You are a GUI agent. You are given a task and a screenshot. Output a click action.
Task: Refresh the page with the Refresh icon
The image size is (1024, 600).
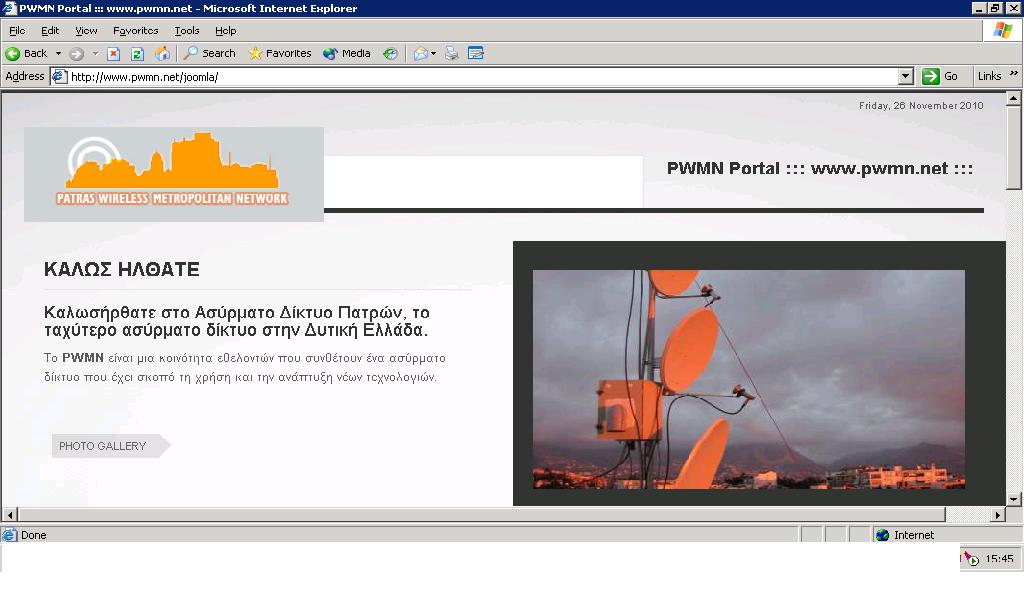[138, 53]
